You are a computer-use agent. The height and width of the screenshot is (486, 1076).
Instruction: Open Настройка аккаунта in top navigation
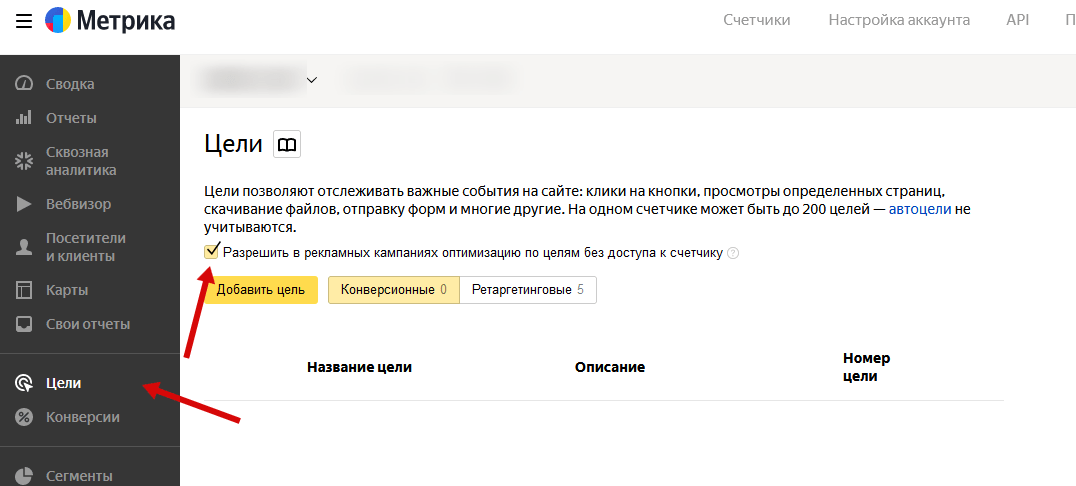coord(899,20)
